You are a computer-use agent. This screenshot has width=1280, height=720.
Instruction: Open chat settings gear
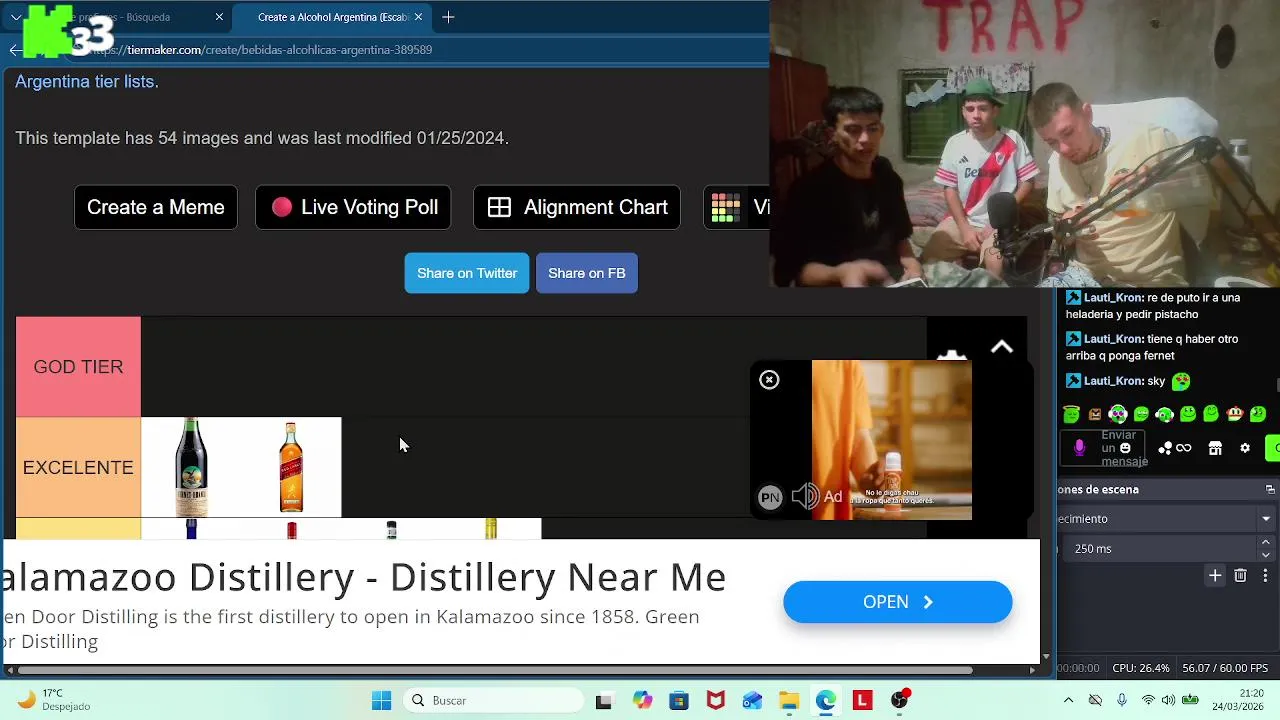tap(1245, 448)
